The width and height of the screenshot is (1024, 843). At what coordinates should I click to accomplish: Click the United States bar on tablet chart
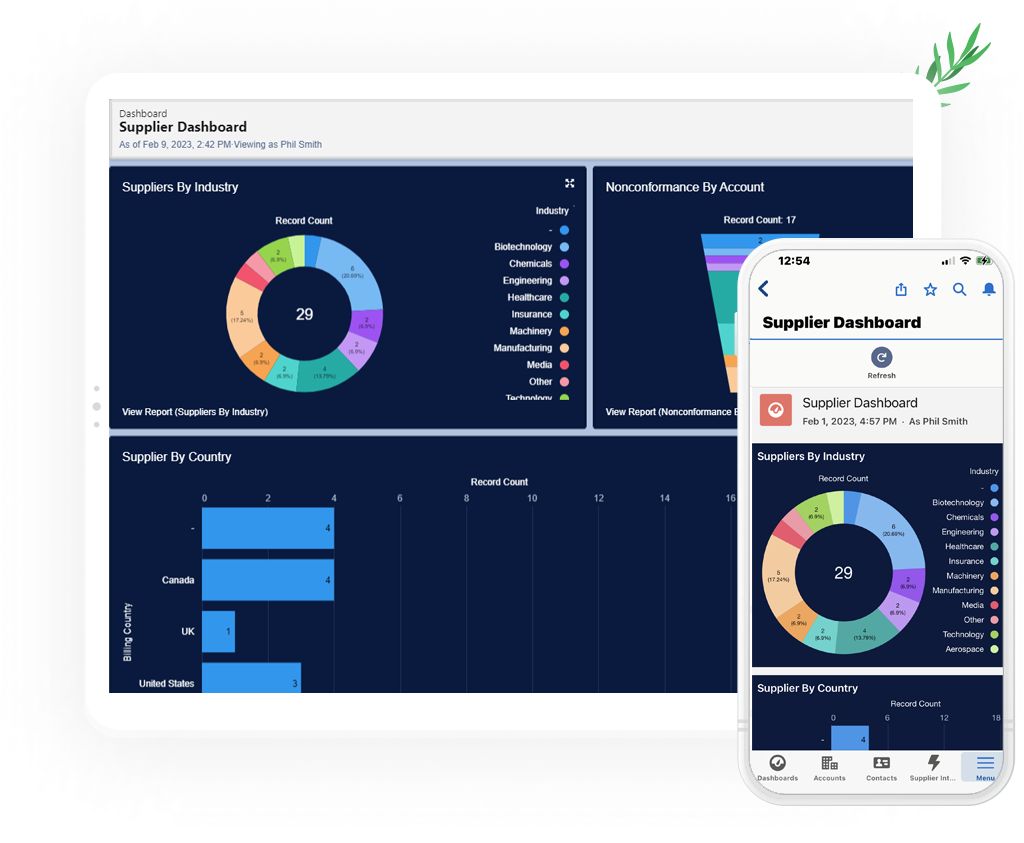[x=251, y=679]
